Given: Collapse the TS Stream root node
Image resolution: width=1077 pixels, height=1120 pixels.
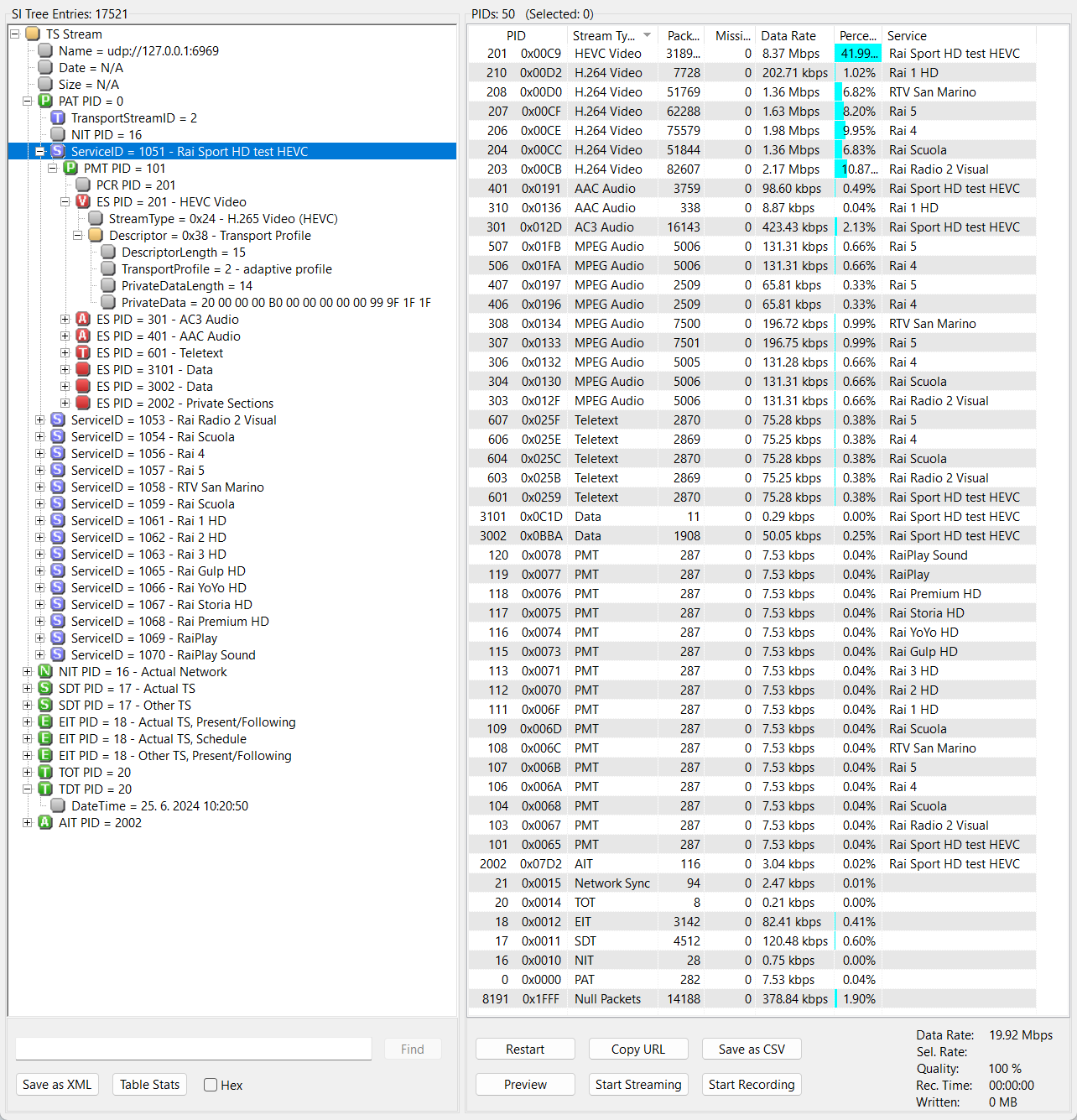Looking at the screenshot, I should (x=14, y=34).
